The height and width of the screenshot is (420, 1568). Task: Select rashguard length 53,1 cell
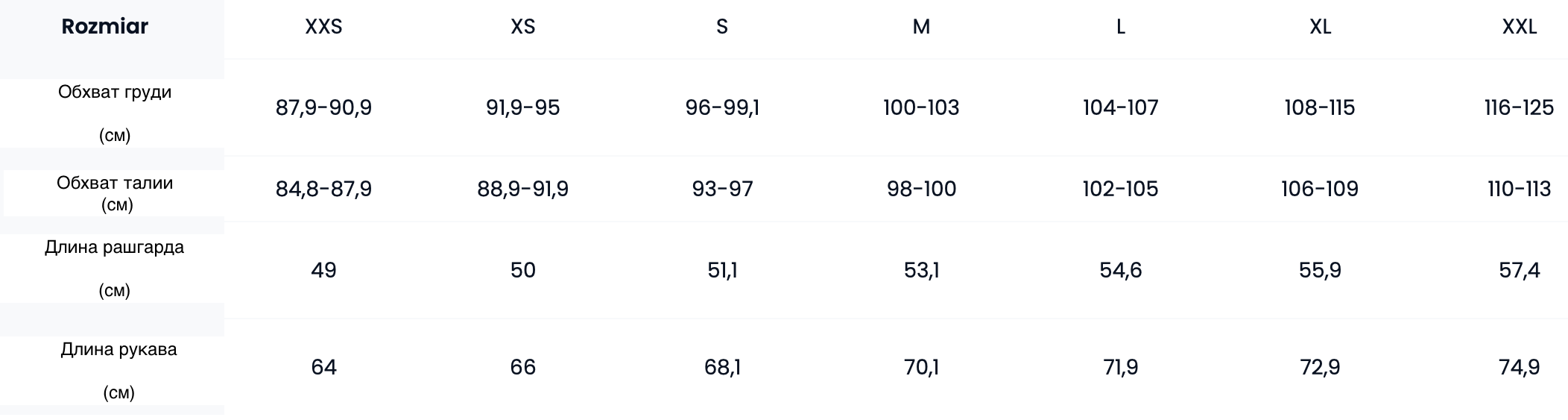point(921,270)
